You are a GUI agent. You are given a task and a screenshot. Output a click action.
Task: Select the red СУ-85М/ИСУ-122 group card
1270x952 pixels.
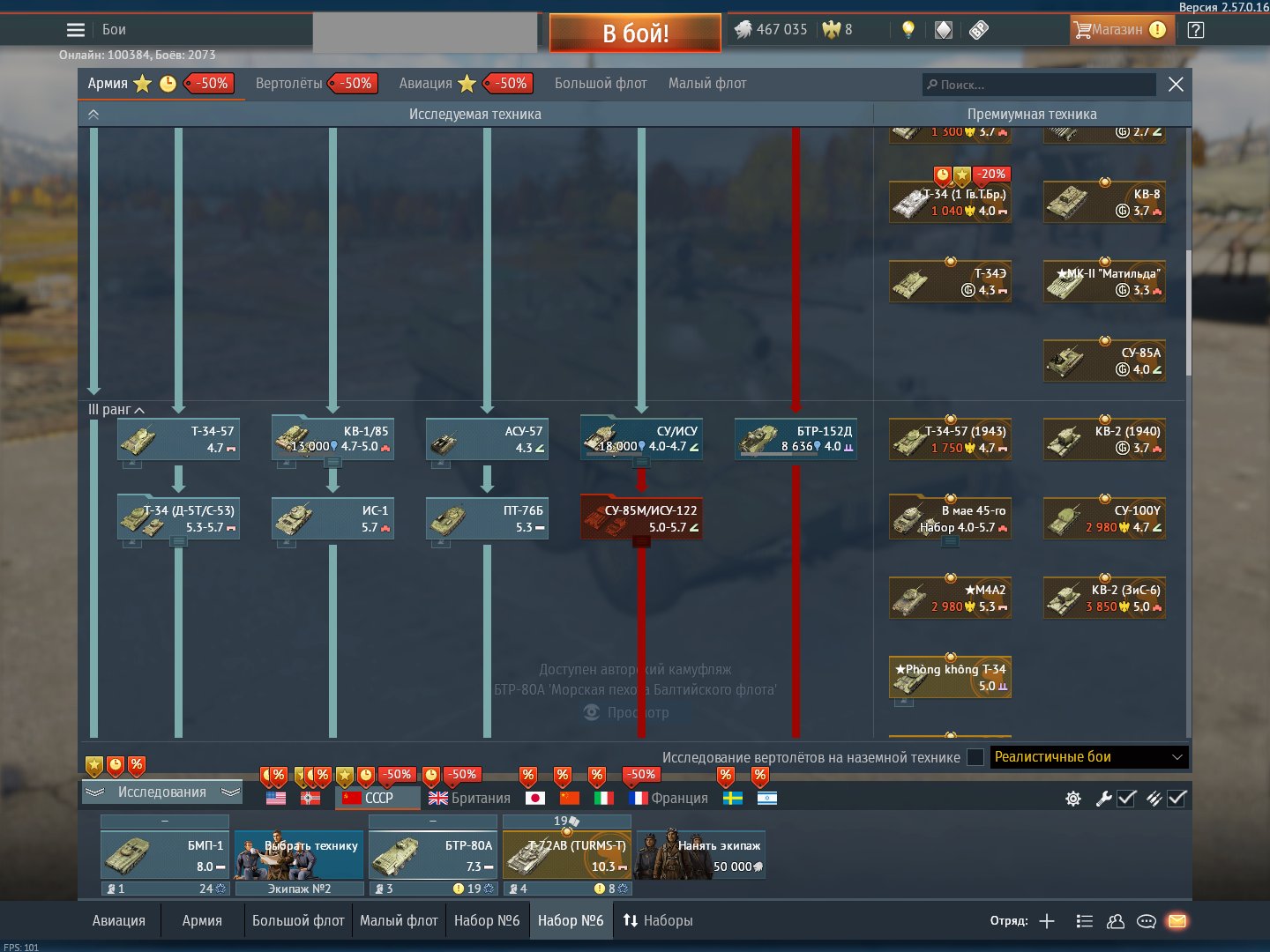point(642,518)
